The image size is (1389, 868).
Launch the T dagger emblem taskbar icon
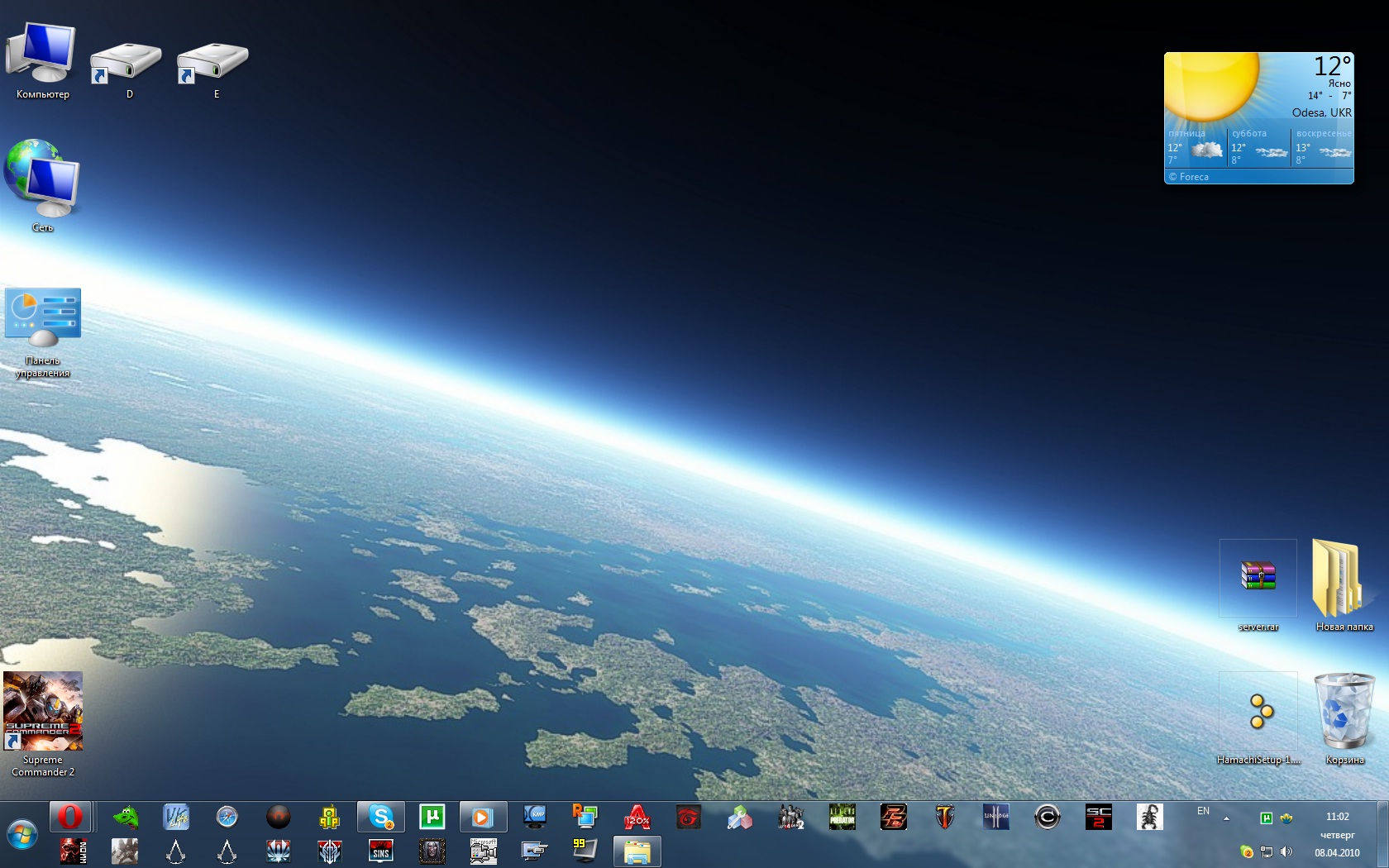click(945, 817)
